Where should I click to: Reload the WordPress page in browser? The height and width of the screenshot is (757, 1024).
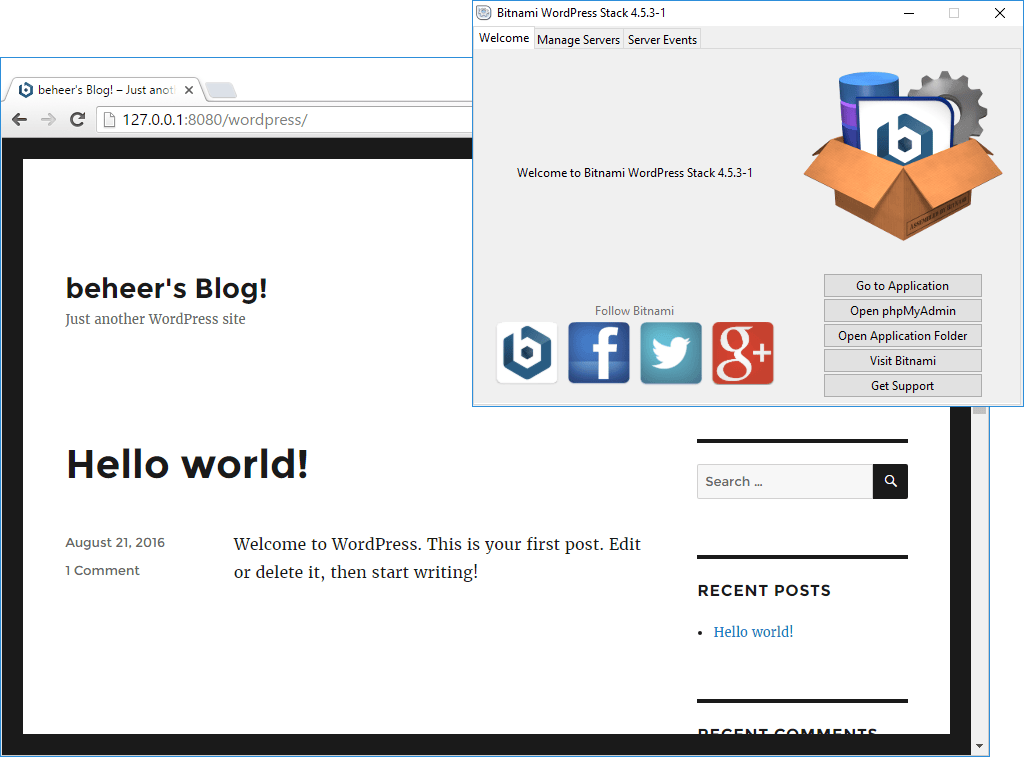pos(77,120)
